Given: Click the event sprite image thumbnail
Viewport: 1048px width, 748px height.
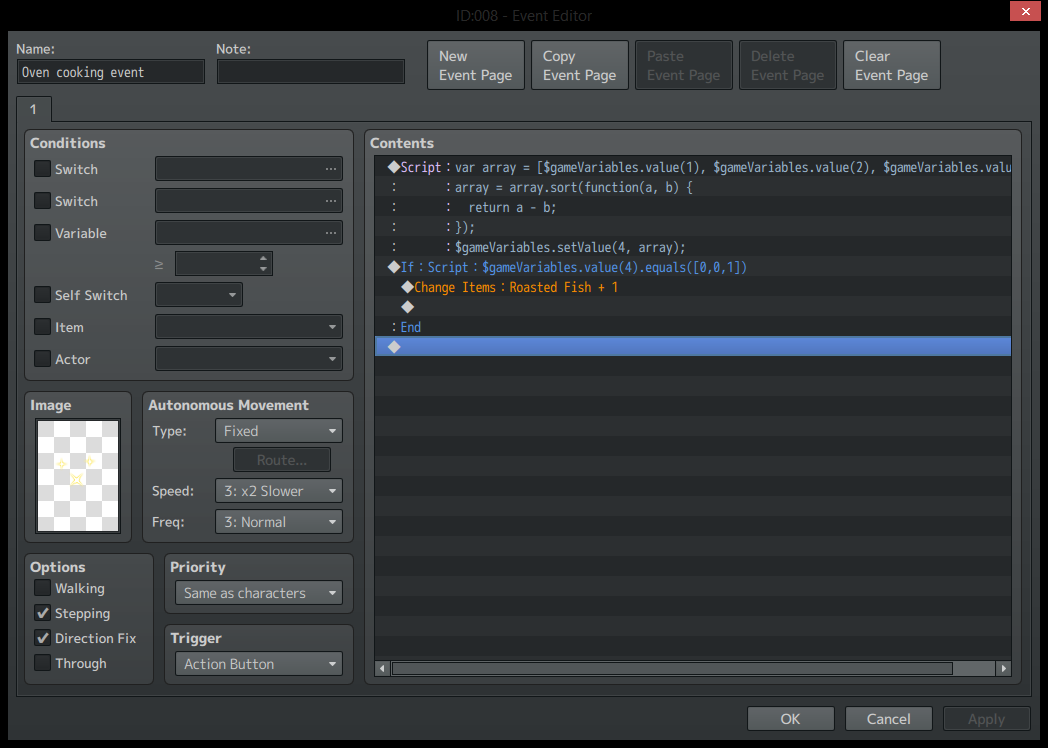Looking at the screenshot, I should [x=78, y=476].
